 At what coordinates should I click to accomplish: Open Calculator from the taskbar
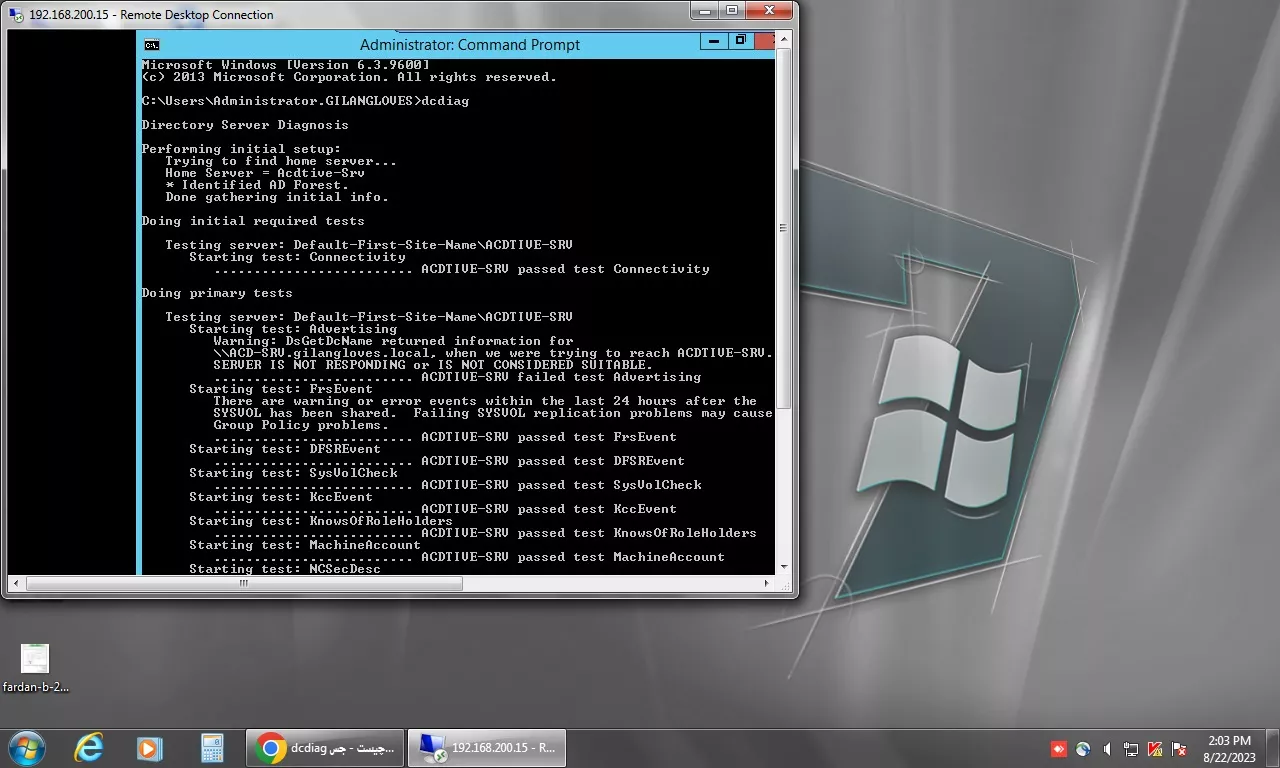click(211, 748)
